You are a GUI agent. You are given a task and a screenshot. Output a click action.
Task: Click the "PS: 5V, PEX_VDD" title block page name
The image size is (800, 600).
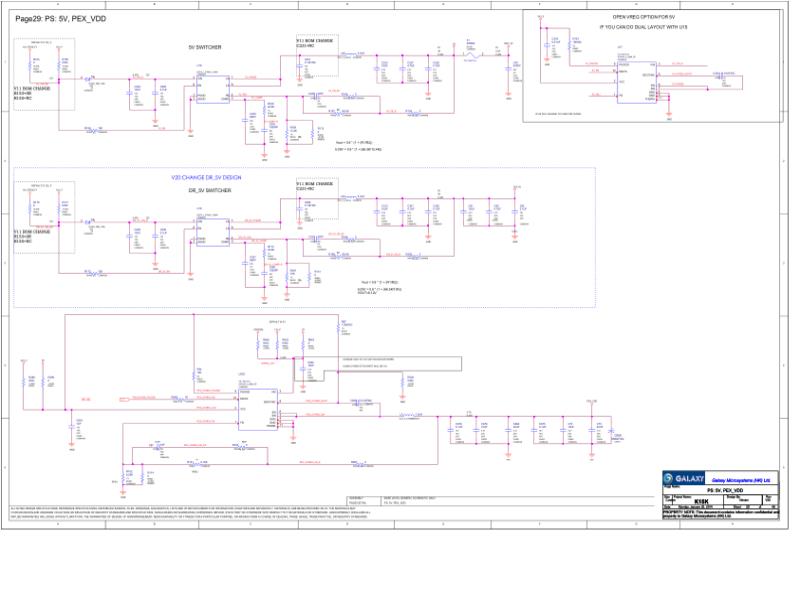tap(723, 490)
